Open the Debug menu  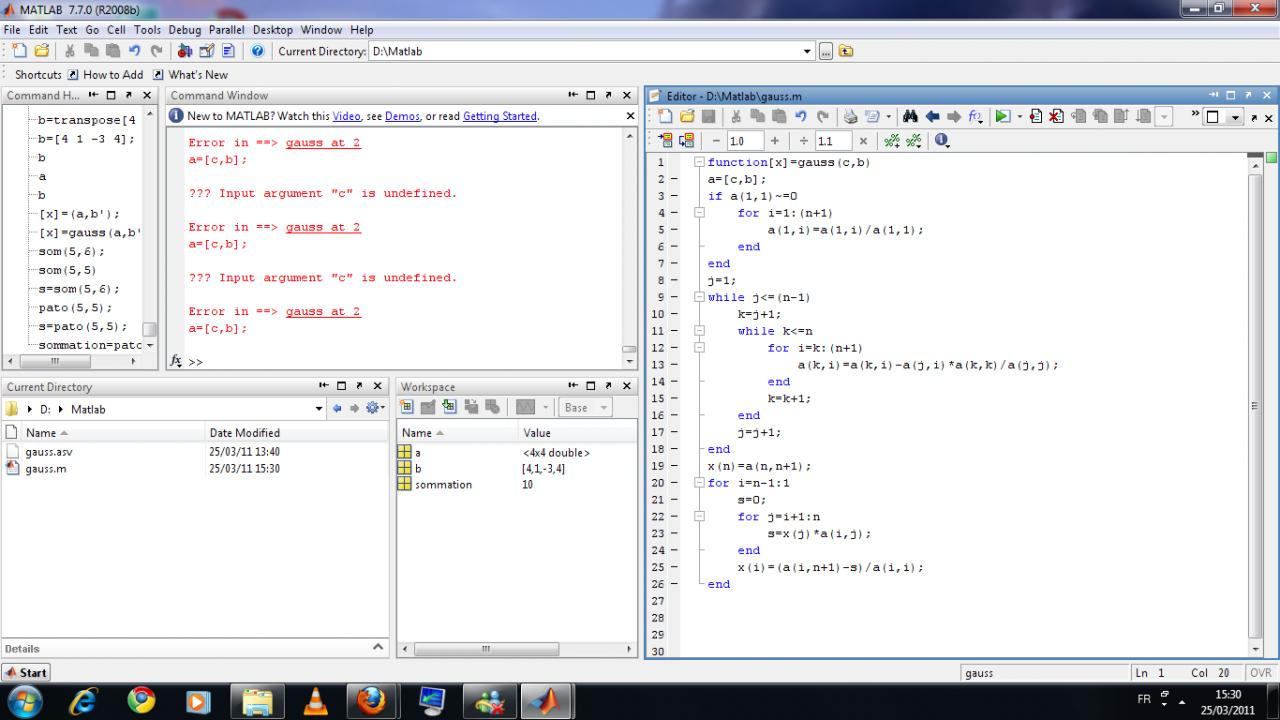tap(184, 30)
